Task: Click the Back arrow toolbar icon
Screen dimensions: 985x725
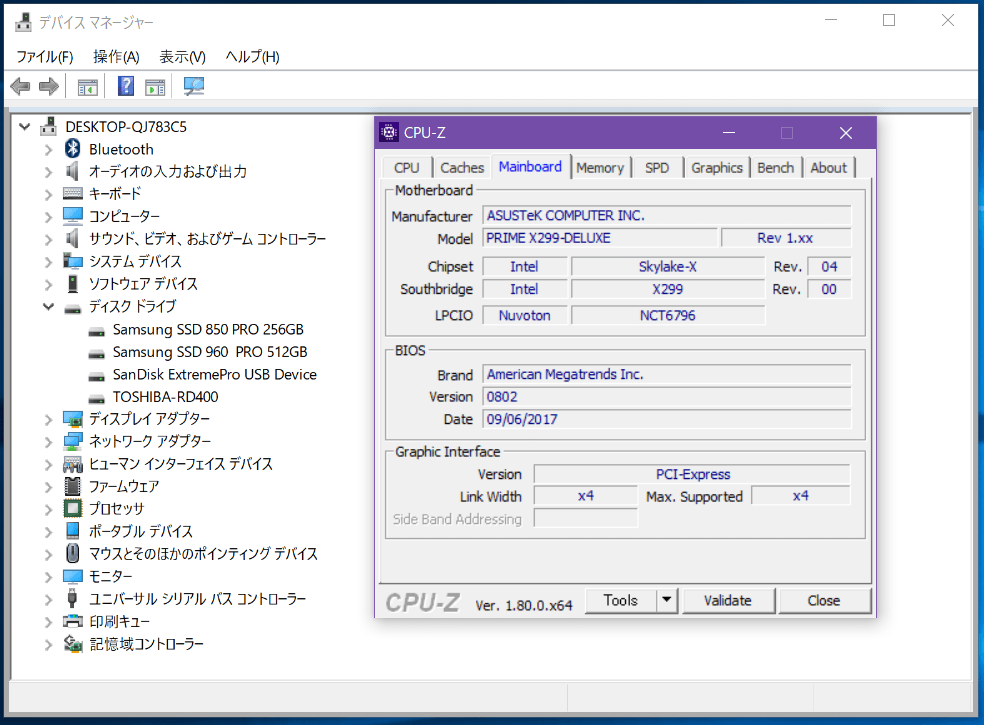Action: pyautogui.click(x=21, y=86)
